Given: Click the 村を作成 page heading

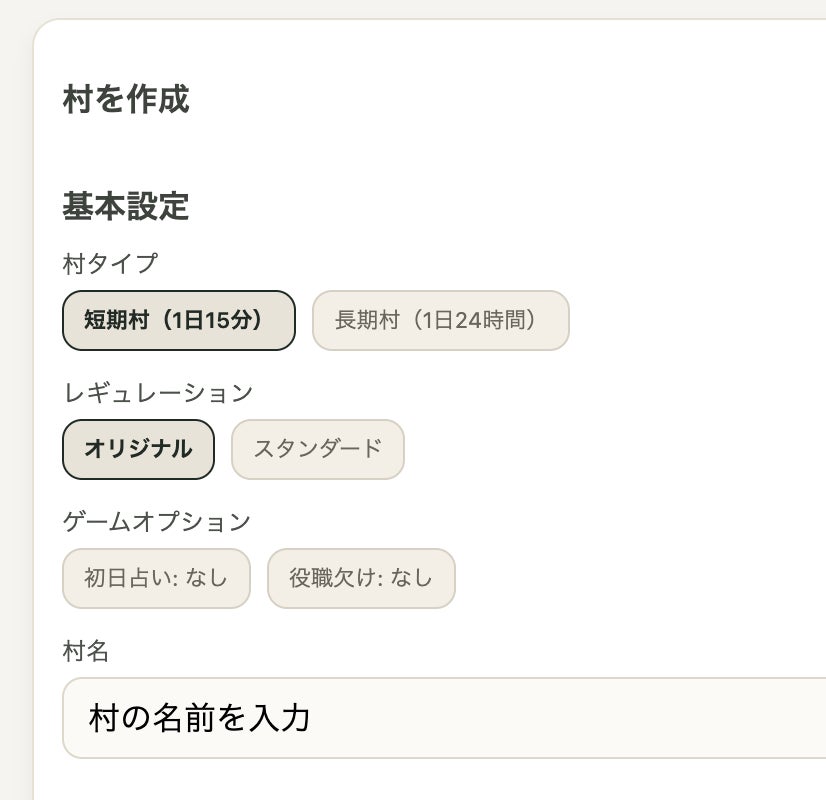Looking at the screenshot, I should [125, 99].
